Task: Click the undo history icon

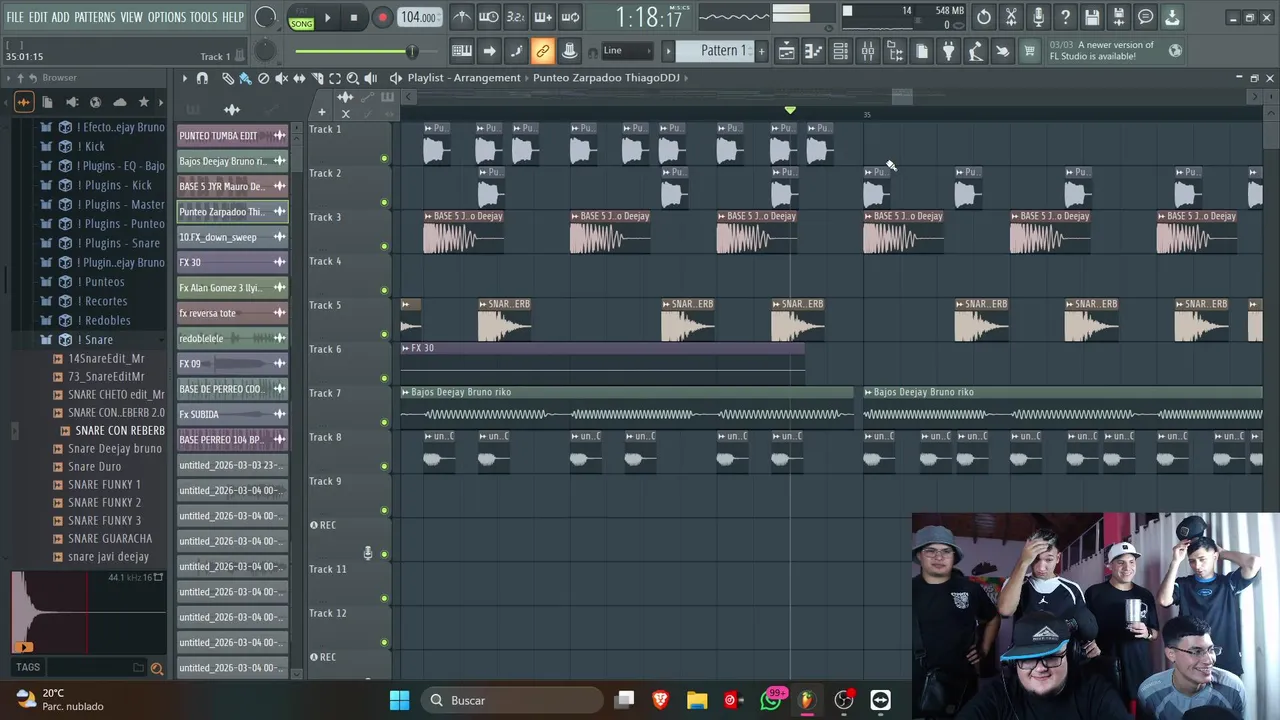Action: (x=984, y=17)
